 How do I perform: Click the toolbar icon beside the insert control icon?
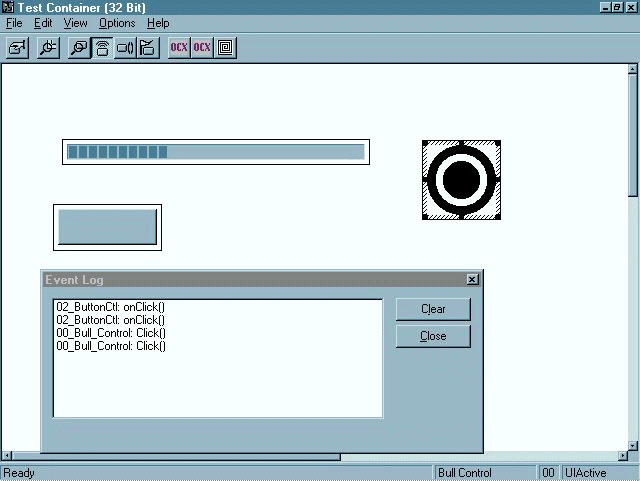pyautogui.click(x=48, y=47)
